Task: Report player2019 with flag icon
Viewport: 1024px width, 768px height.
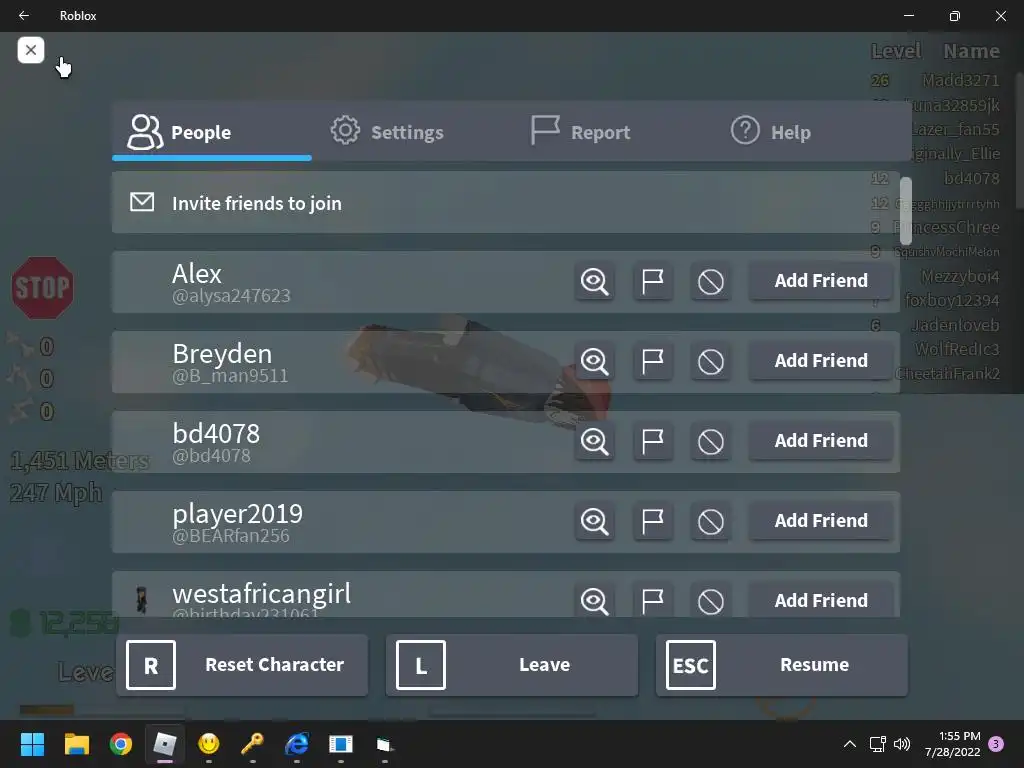Action: [652, 521]
